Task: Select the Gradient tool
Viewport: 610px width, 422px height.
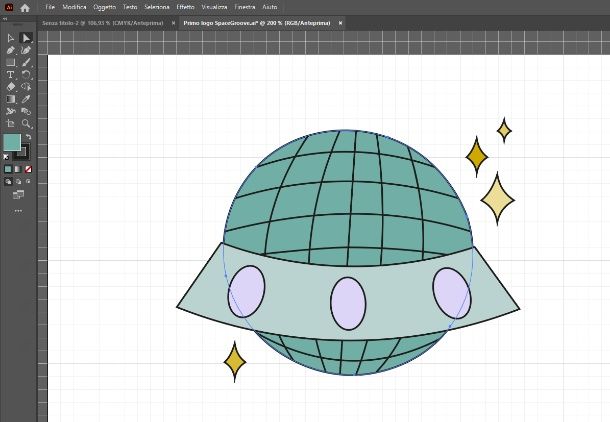Action: coord(11,99)
